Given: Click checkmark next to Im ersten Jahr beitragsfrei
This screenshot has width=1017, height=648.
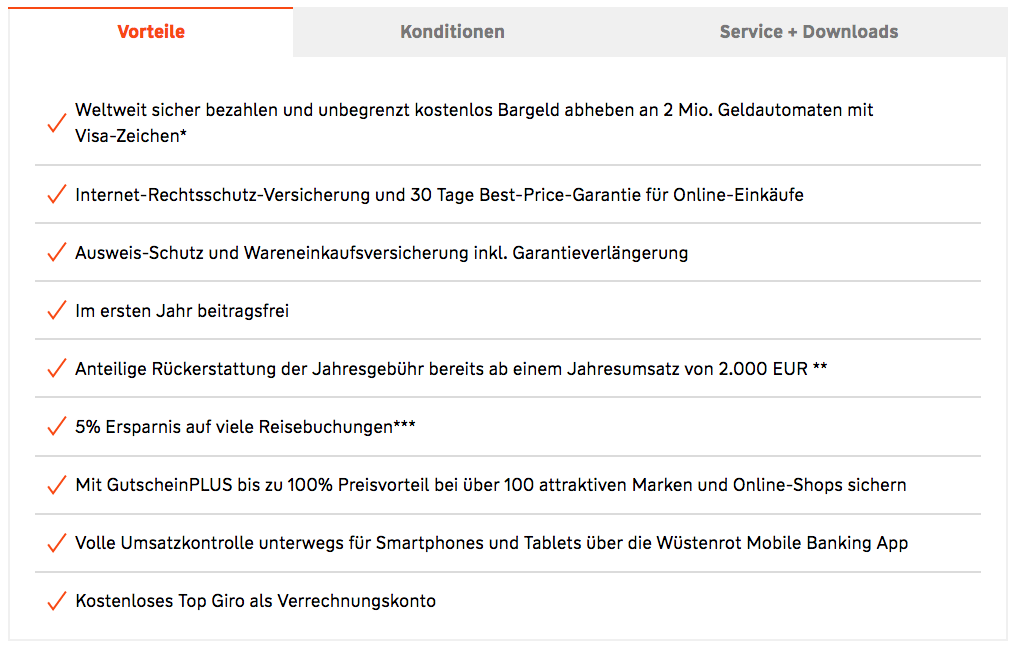Looking at the screenshot, I should tap(56, 311).
